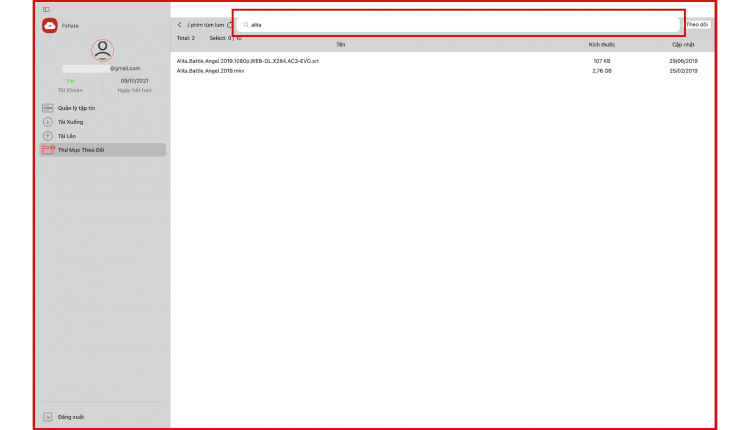Click the Ngày hết hạn label
This screenshot has width=750, height=430.
point(134,90)
